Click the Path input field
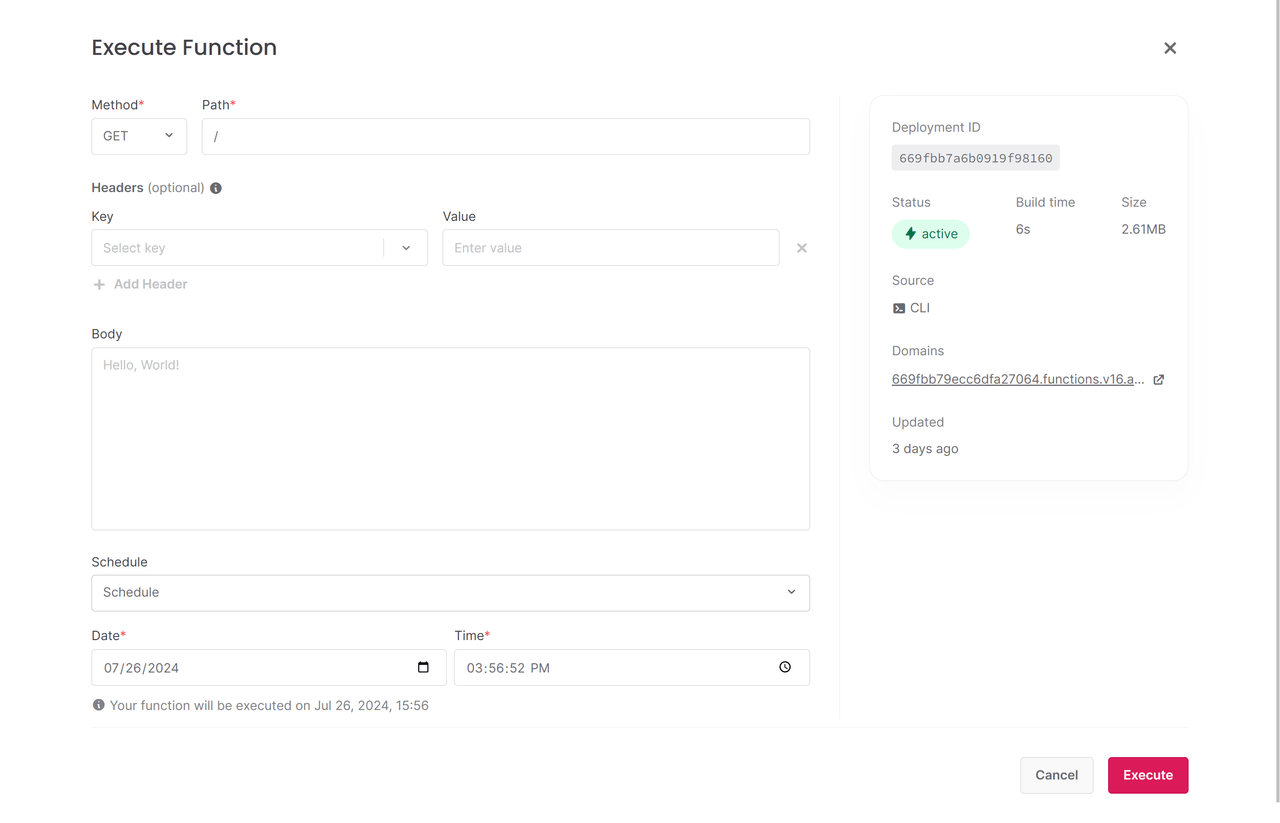Image resolution: width=1280 pixels, height=823 pixels. (505, 137)
